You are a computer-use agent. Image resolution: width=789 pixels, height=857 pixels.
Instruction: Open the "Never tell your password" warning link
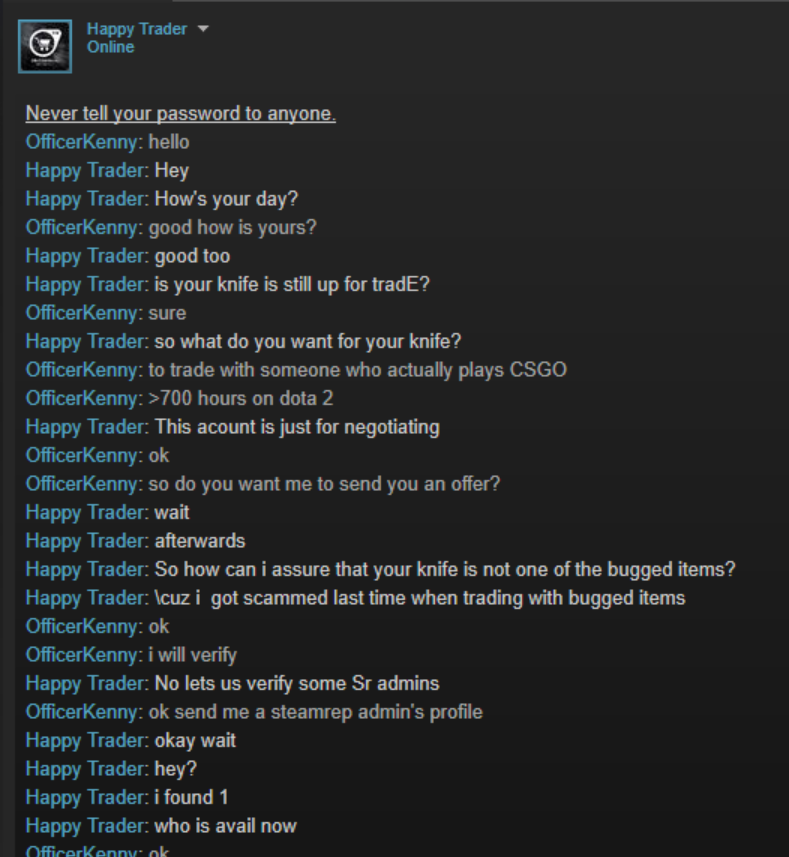181,114
